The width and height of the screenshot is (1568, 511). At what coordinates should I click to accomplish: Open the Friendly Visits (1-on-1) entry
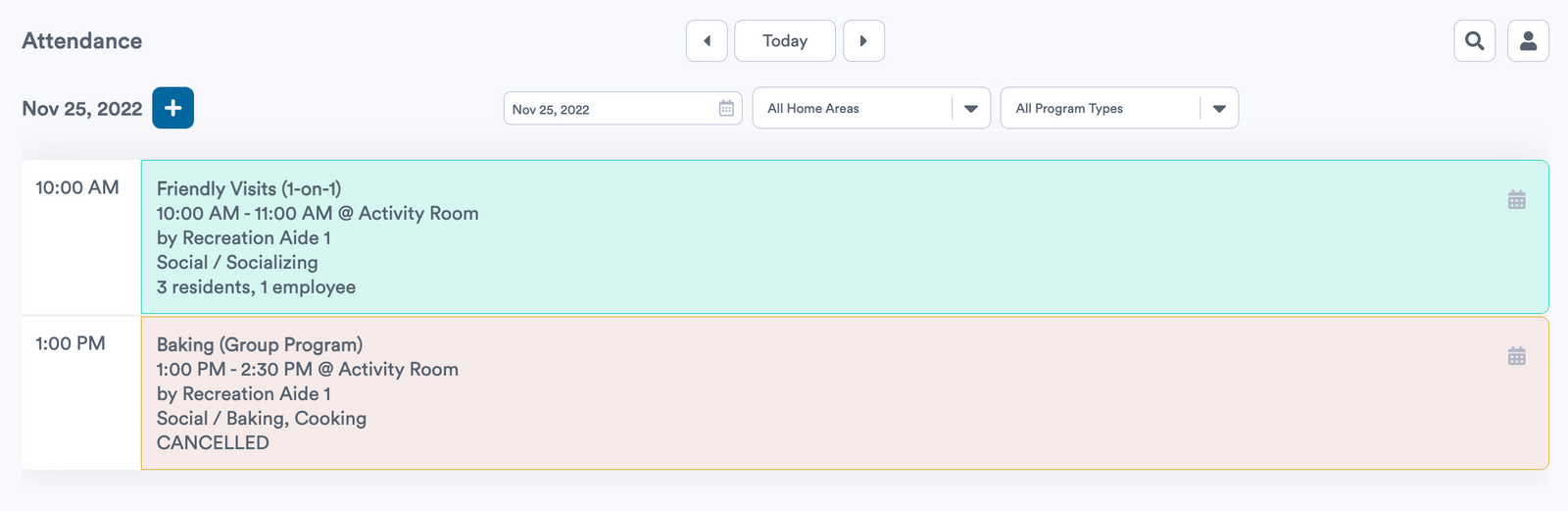point(845,237)
